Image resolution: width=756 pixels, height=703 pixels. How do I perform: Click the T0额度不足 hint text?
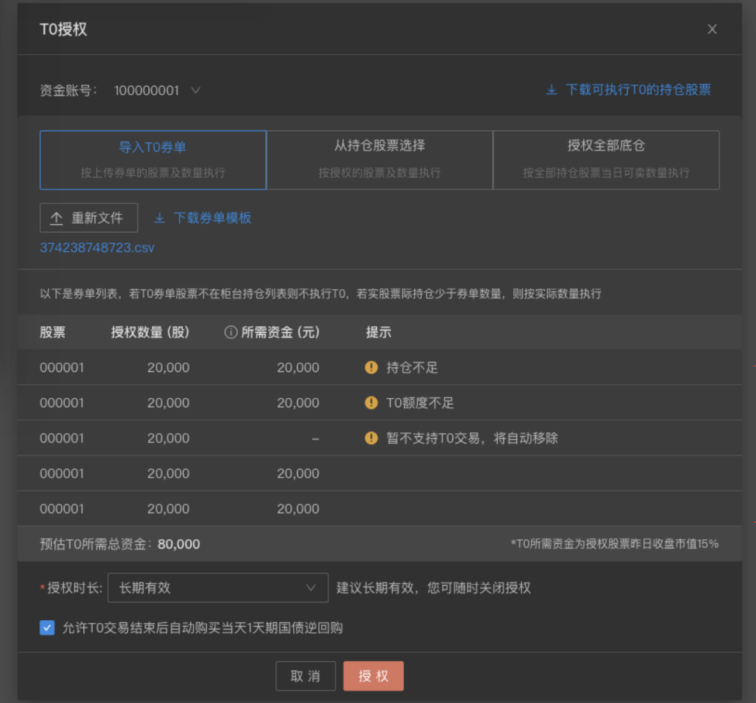click(420, 403)
